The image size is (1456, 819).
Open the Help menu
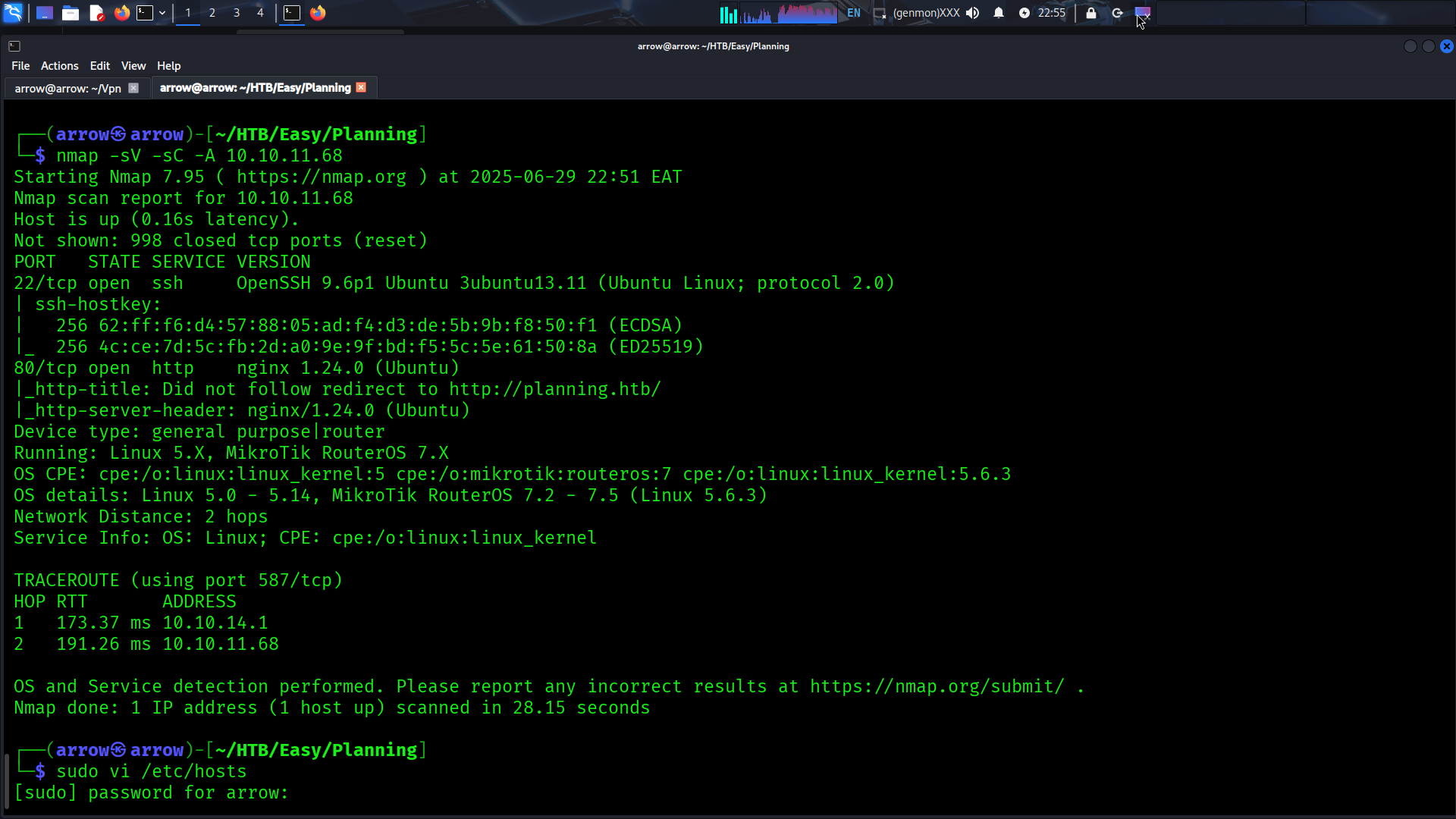coord(168,66)
